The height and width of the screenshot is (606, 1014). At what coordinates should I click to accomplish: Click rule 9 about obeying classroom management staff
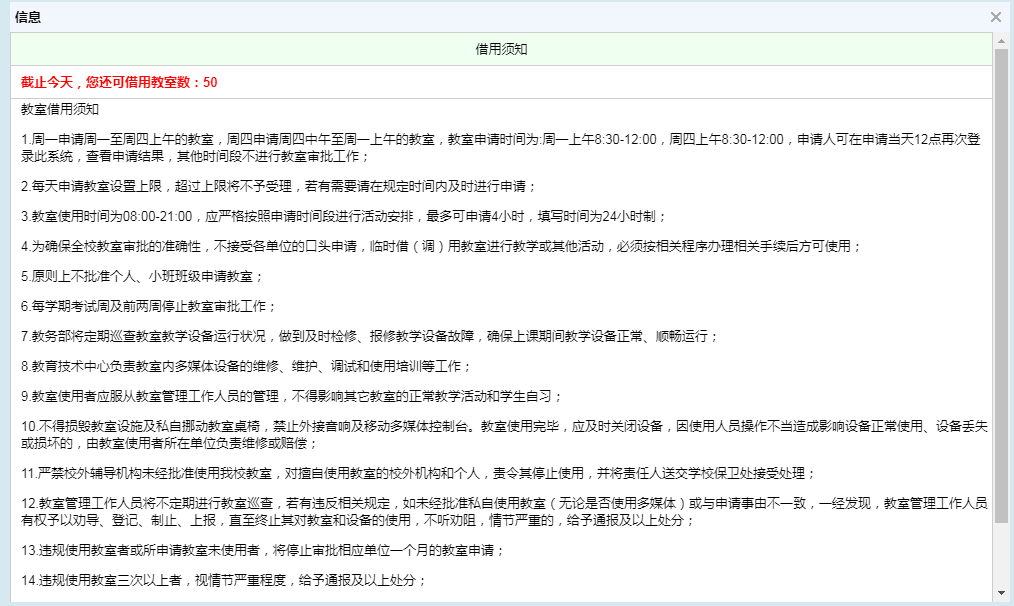tap(292, 396)
